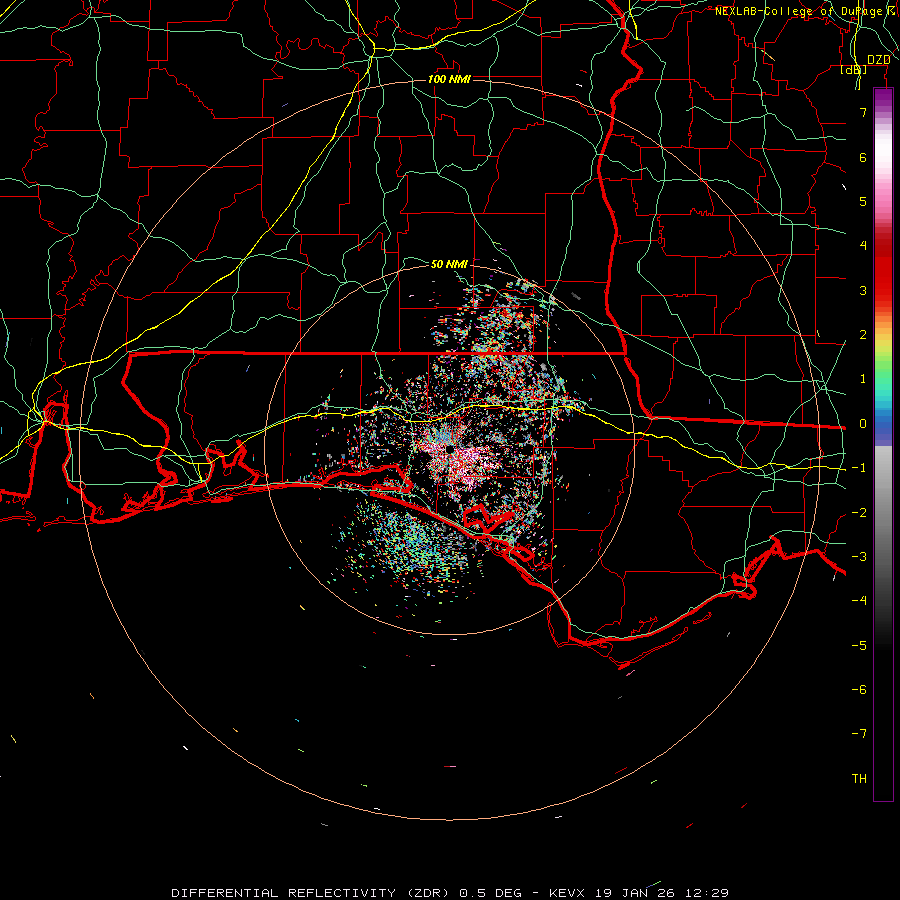Click the 5 value on the color scale
Viewport: 900px width, 900px height.
click(x=863, y=201)
